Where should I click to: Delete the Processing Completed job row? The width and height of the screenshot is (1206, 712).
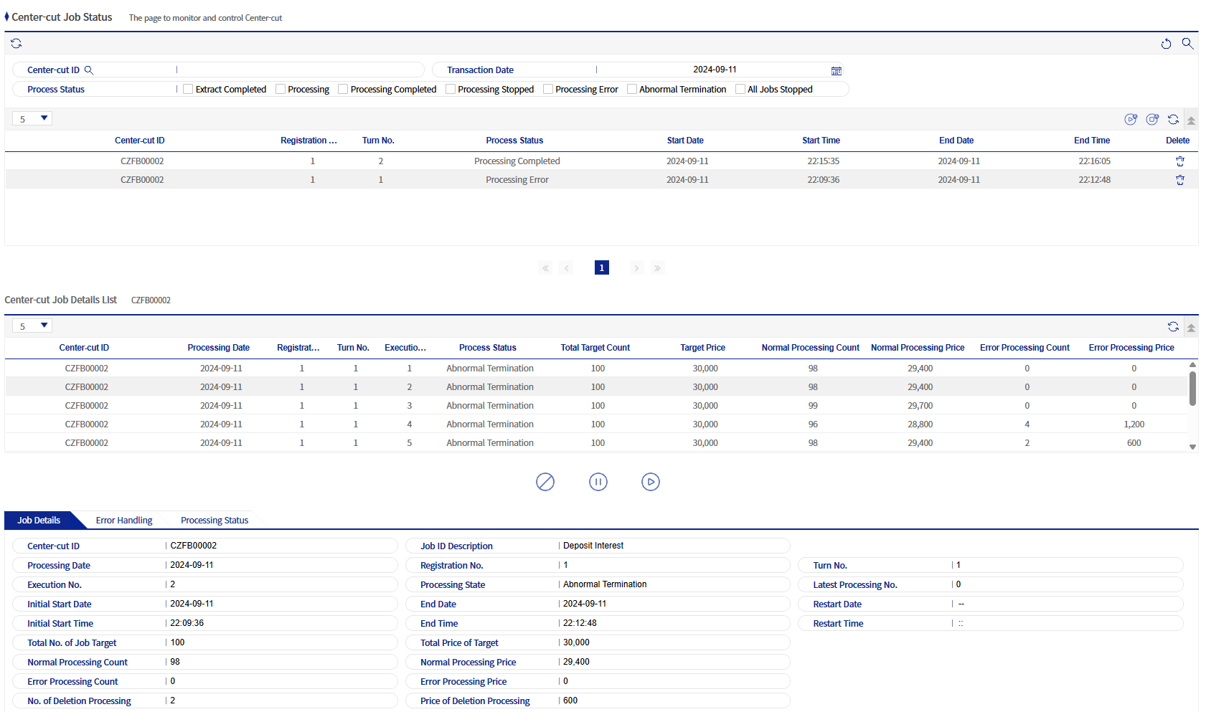[1180, 161]
